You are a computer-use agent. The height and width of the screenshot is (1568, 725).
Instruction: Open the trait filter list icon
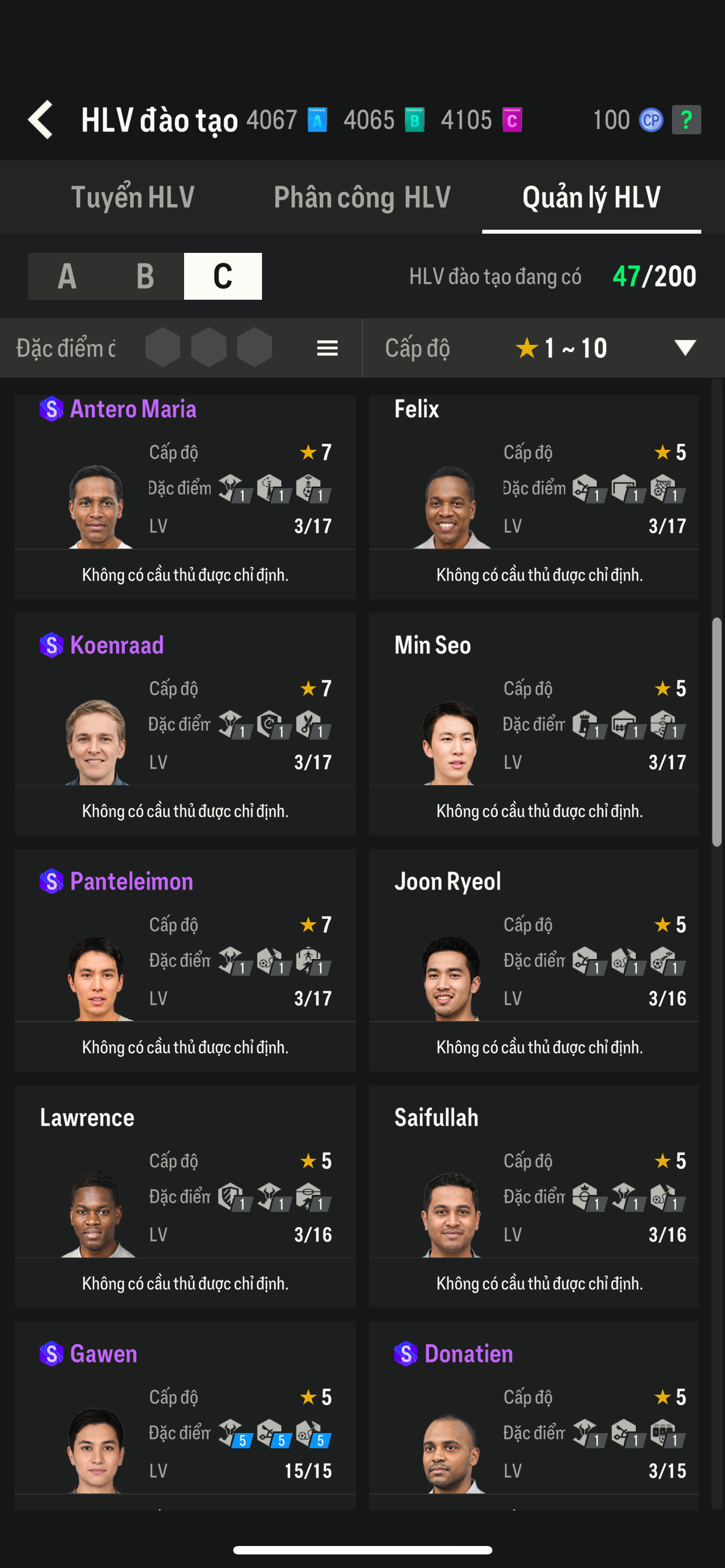327,348
